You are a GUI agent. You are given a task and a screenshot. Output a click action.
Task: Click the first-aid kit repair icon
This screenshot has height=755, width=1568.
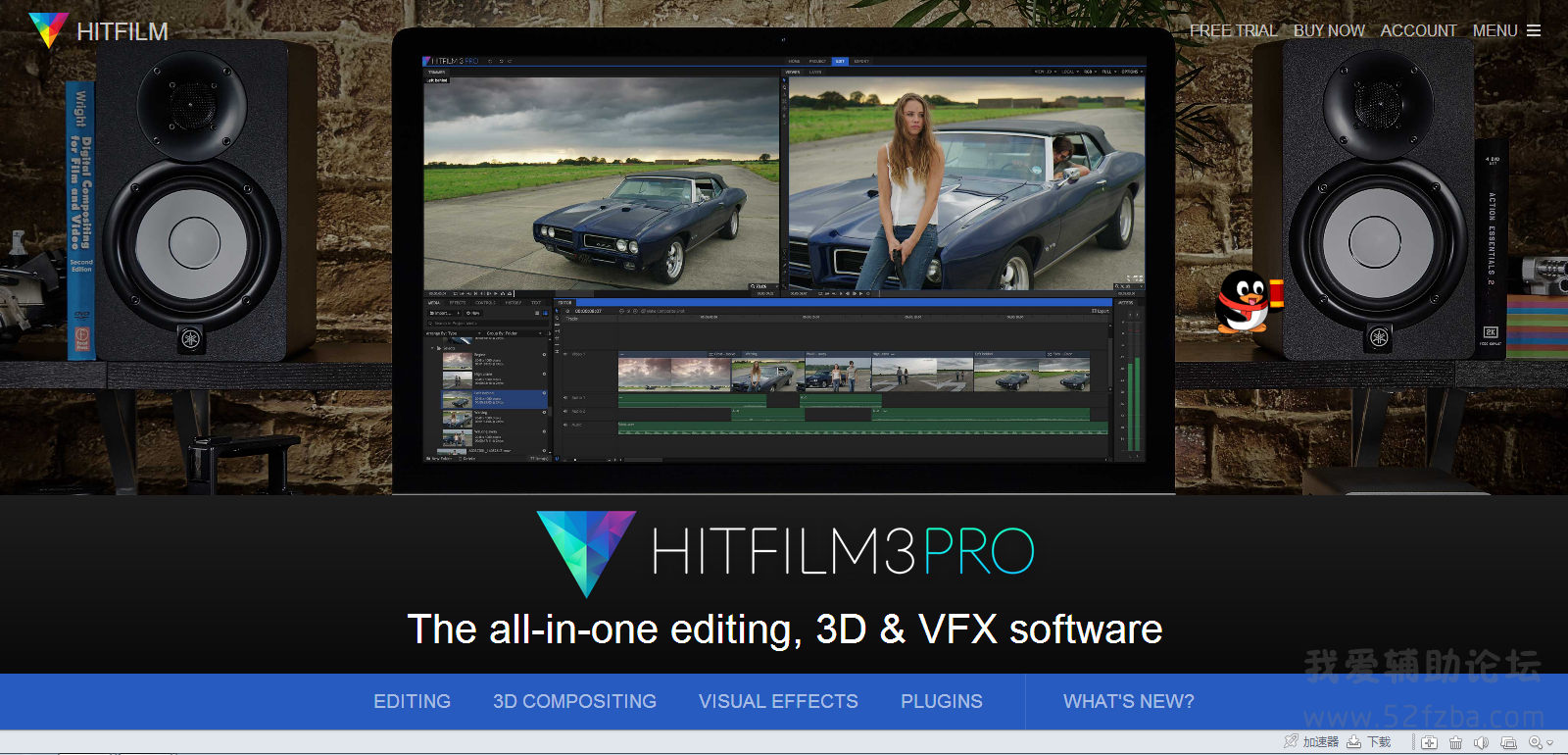(x=1429, y=743)
